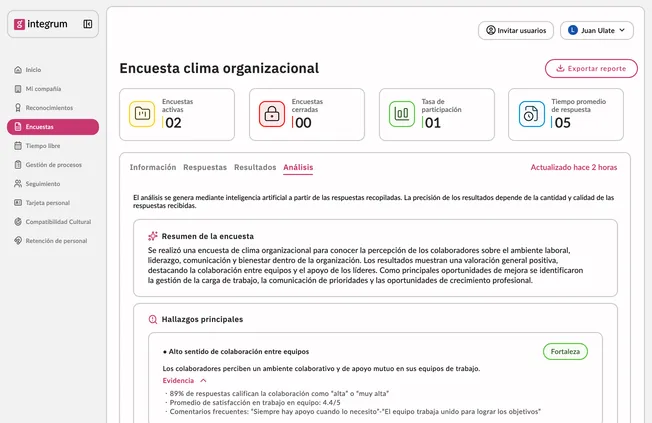Go to Inicio in the sidebar

[x=53, y=70]
